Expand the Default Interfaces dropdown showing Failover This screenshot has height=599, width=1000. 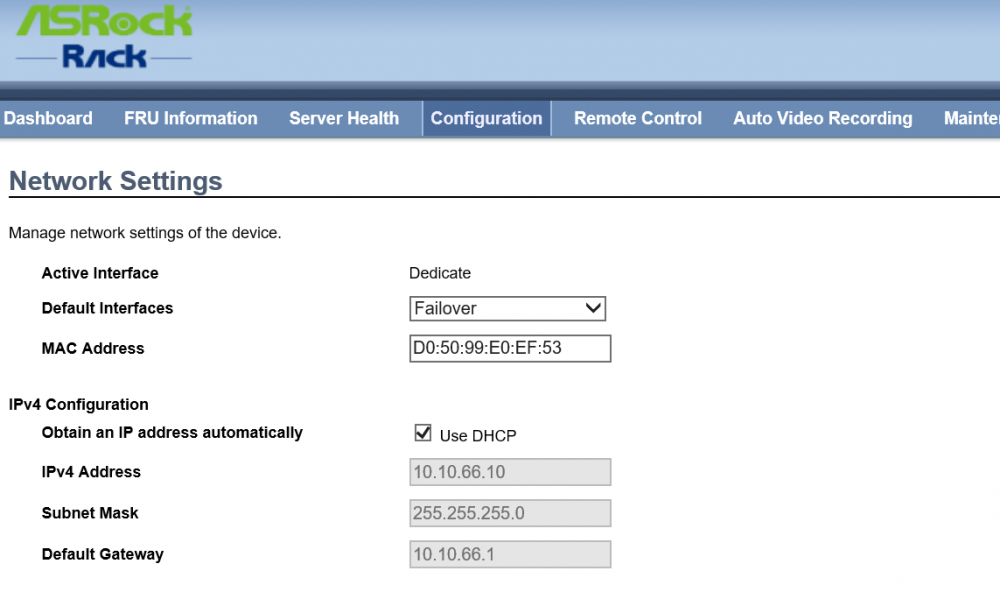tap(508, 309)
